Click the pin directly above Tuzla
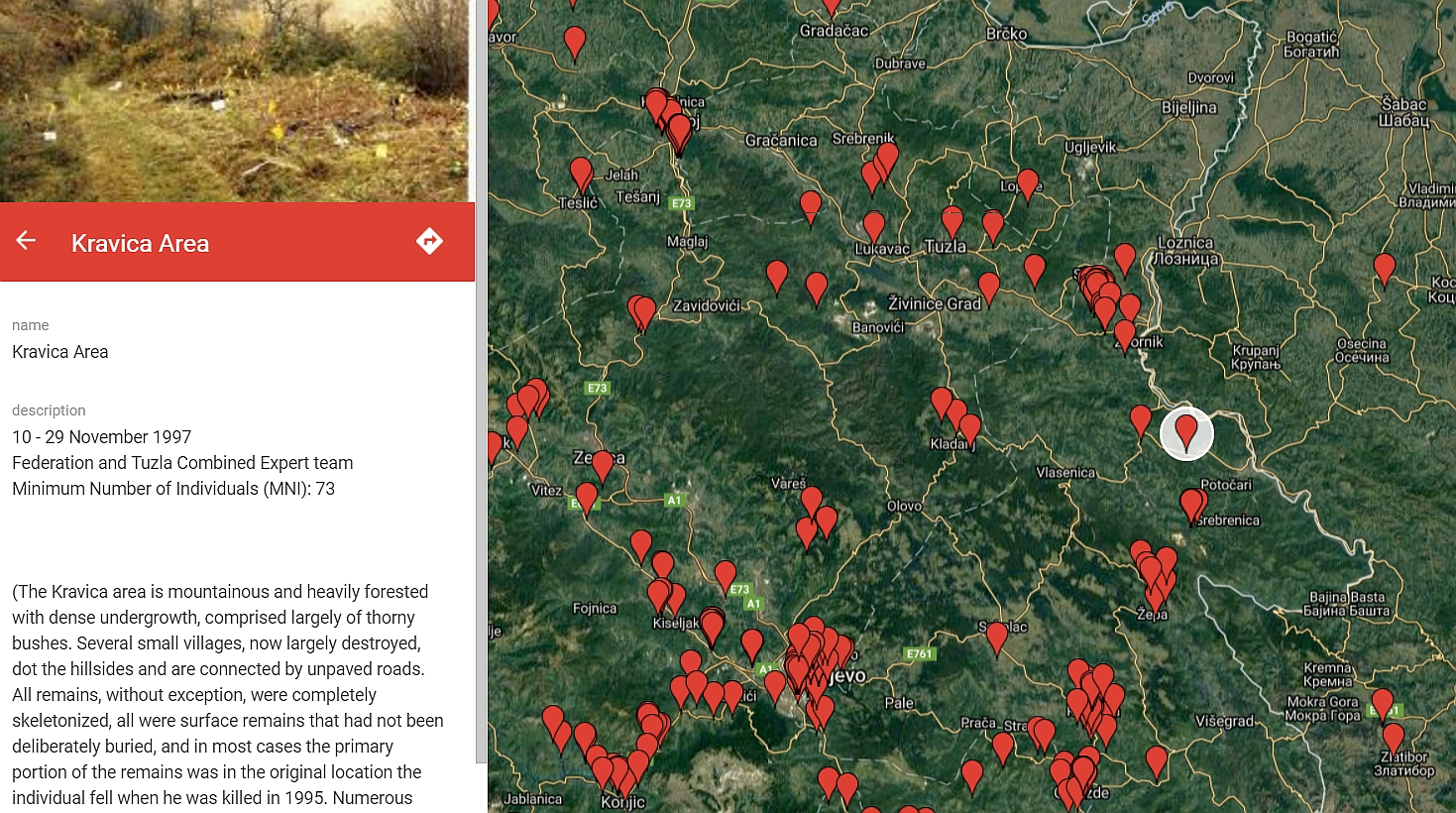This screenshot has width=1456, height=813. pos(952,221)
